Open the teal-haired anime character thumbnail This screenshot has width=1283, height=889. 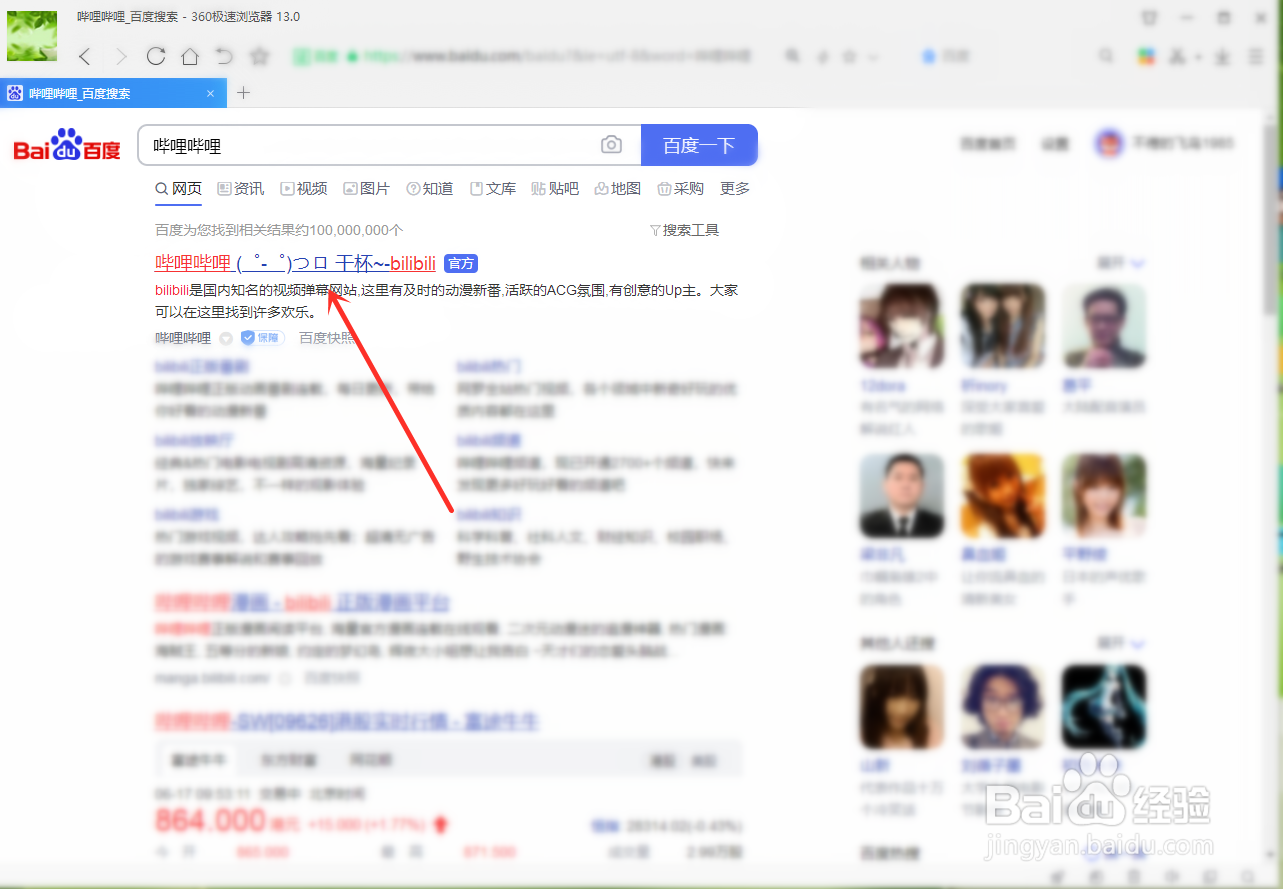[1104, 707]
